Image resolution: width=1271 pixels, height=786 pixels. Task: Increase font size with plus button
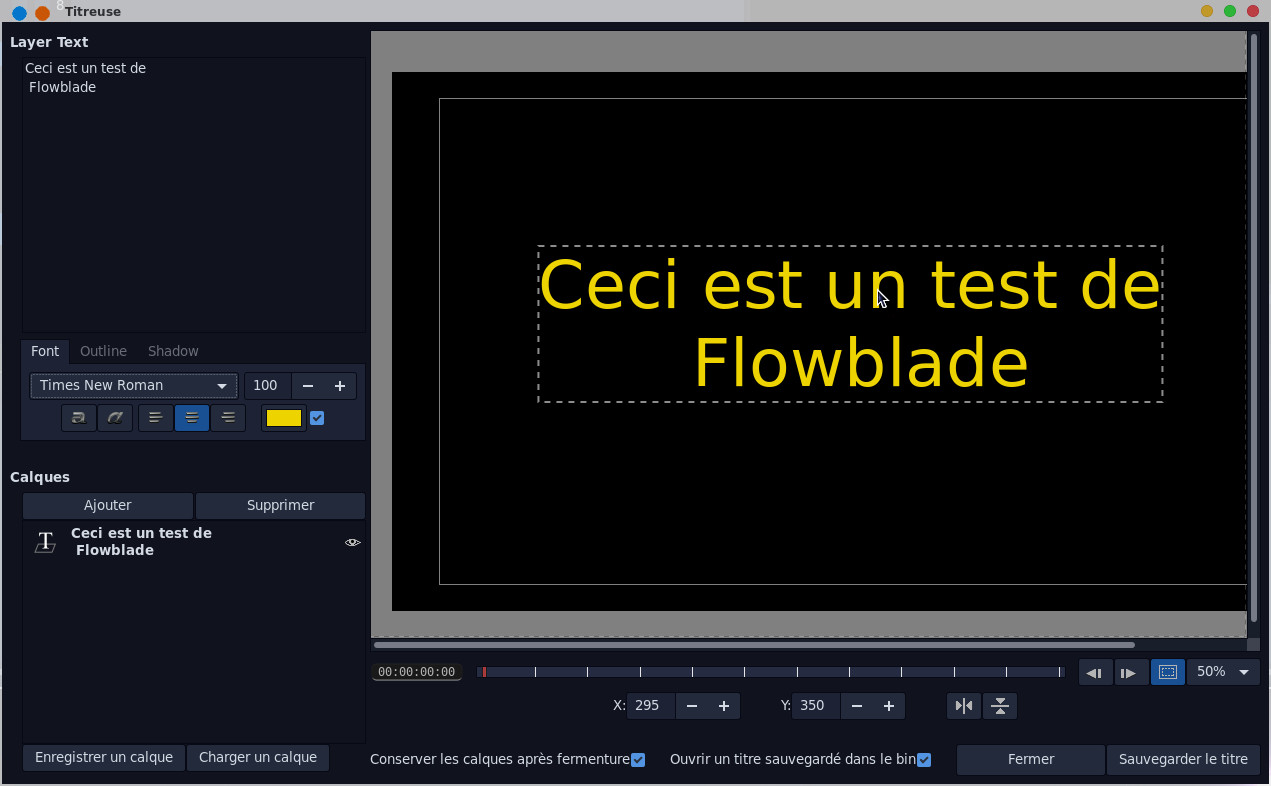click(x=340, y=386)
